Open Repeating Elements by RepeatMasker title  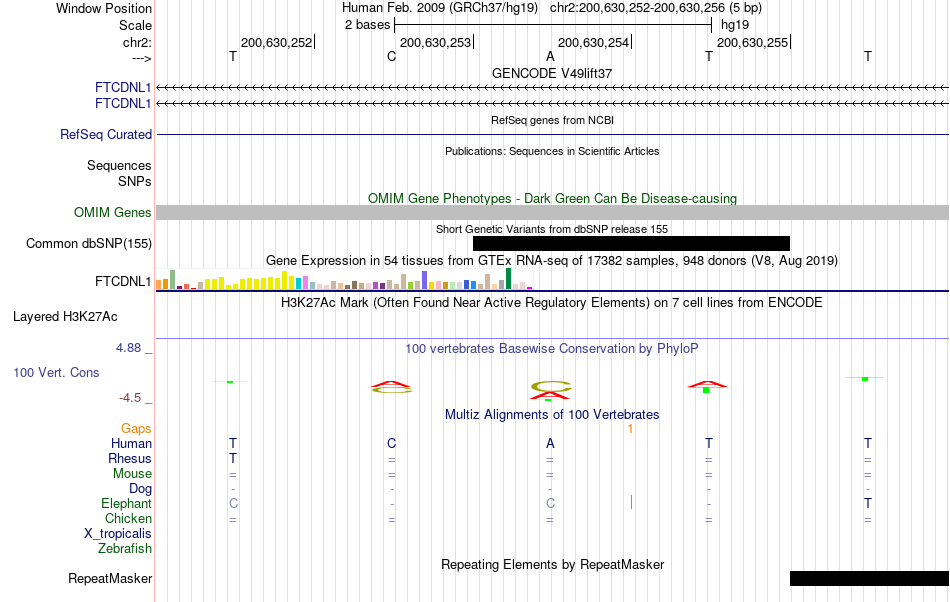(x=552, y=565)
